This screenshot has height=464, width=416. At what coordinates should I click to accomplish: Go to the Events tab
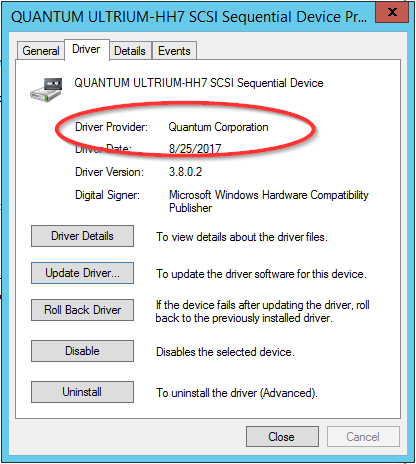pos(174,51)
